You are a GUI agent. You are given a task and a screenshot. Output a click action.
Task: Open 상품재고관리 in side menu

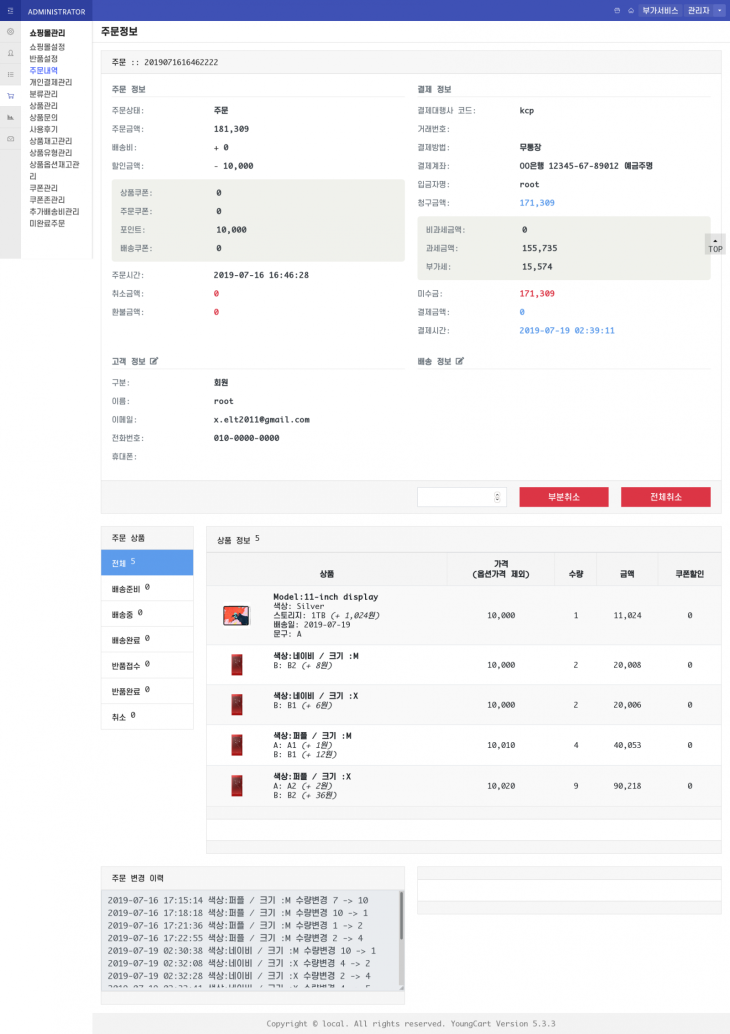coord(51,141)
